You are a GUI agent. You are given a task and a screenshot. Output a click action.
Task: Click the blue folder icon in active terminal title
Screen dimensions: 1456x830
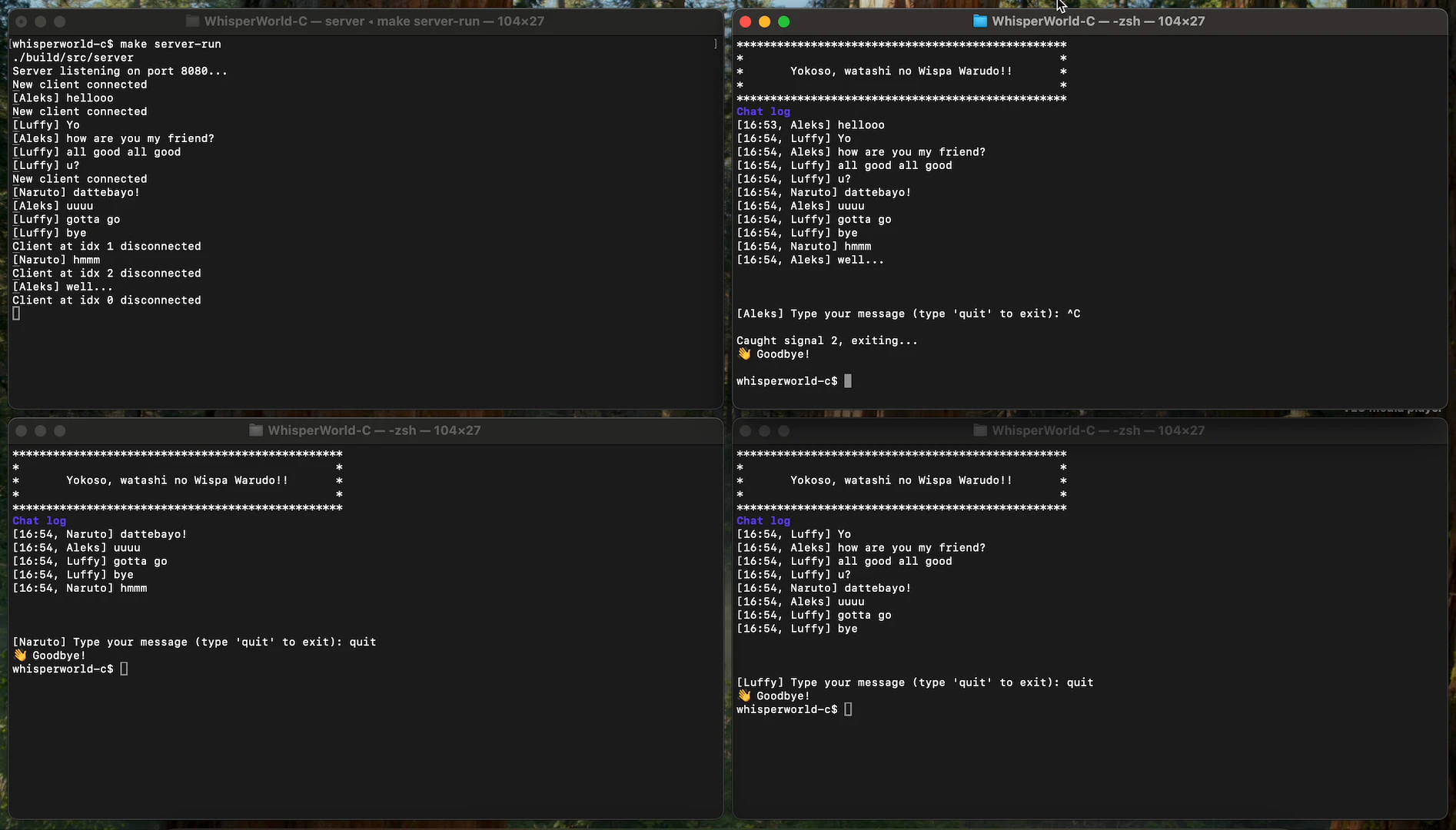tap(980, 22)
